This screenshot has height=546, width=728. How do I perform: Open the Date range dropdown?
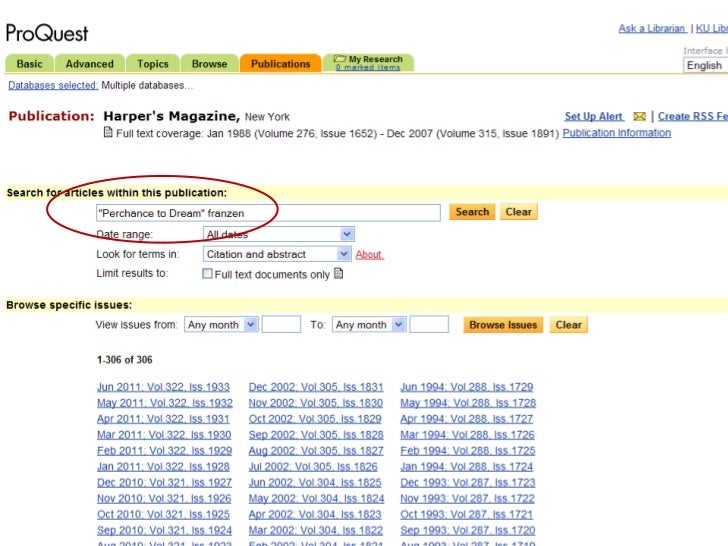click(279, 234)
